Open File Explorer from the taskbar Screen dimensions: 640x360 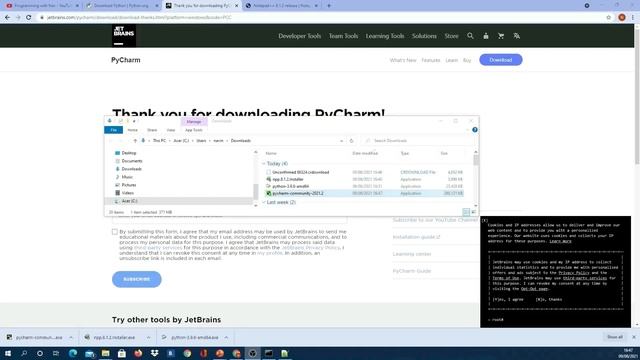pos(105,353)
